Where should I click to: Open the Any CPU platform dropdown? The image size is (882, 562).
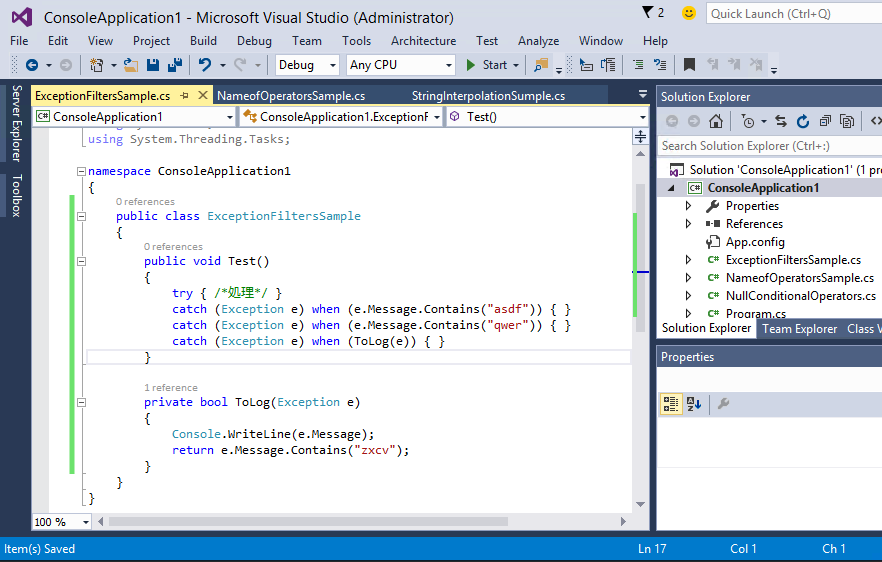click(448, 65)
